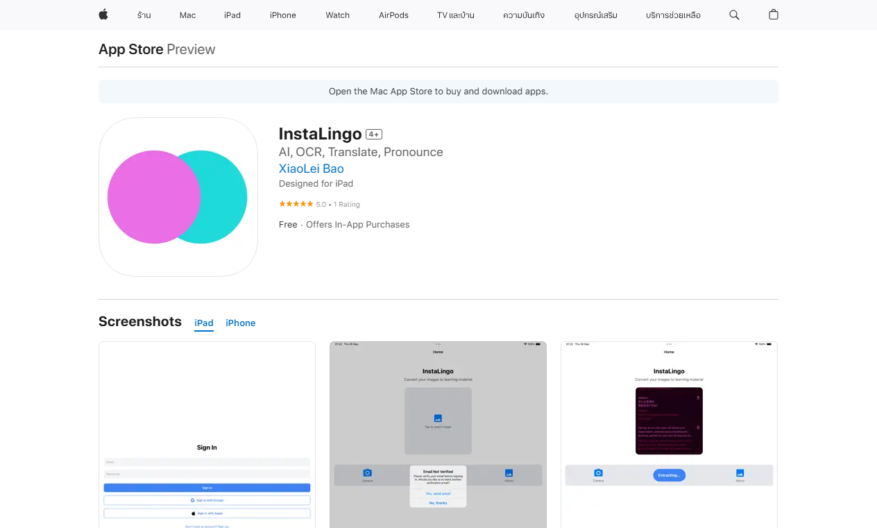The image size is (877, 528).
Task: Click the 'Designed for iPad' text
Action: (316, 183)
